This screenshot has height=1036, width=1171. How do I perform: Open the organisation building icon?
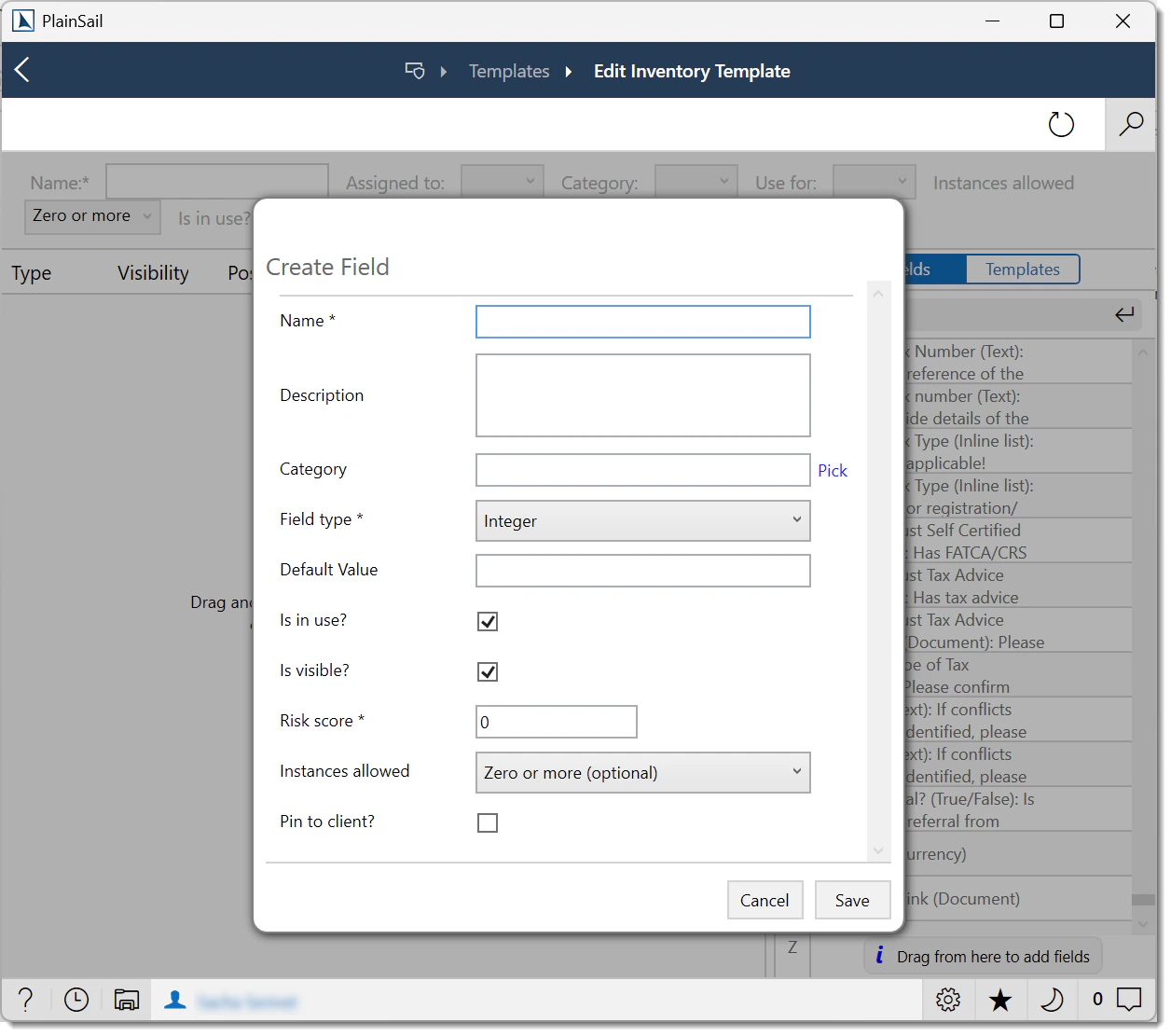point(127,1001)
